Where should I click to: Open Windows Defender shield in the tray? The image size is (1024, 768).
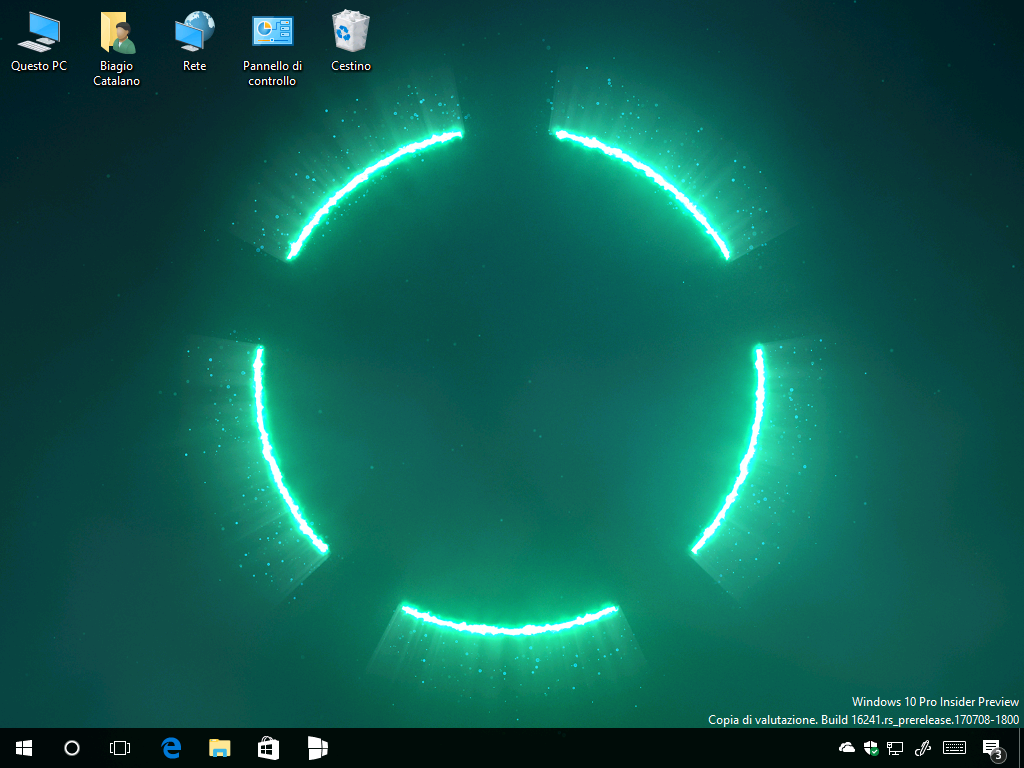[x=871, y=748]
